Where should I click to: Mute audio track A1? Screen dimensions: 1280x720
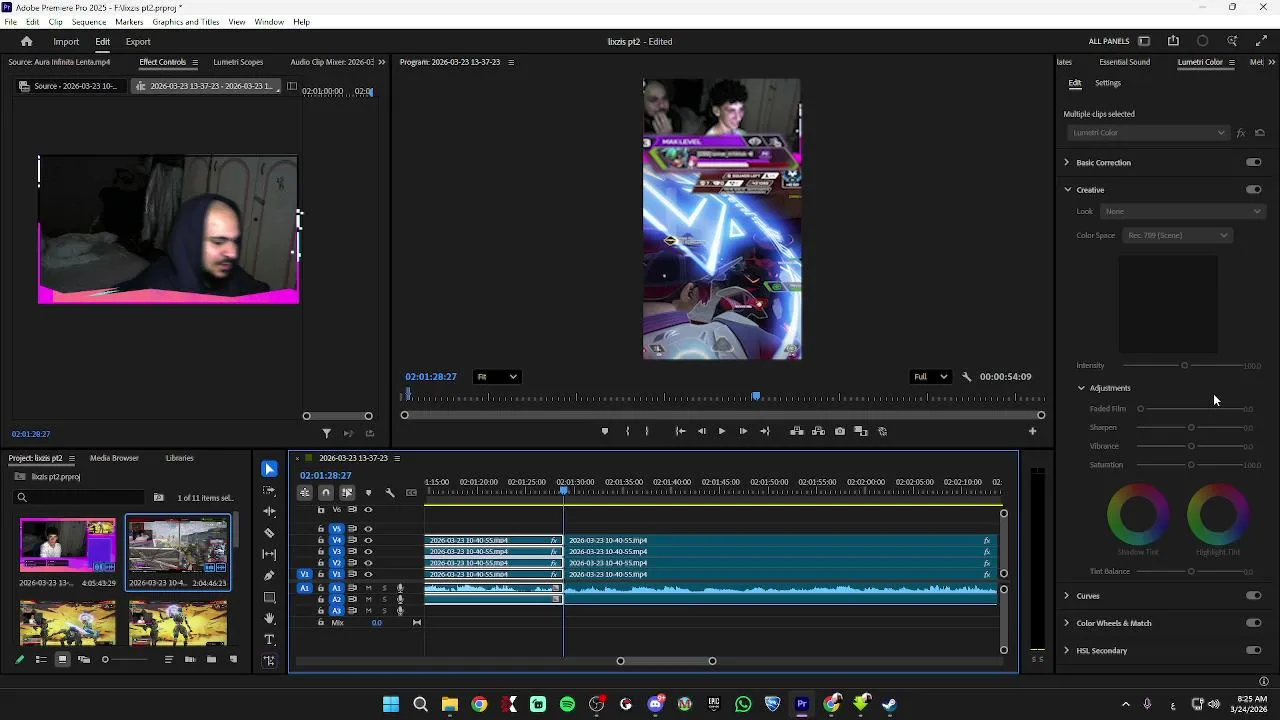pos(369,588)
